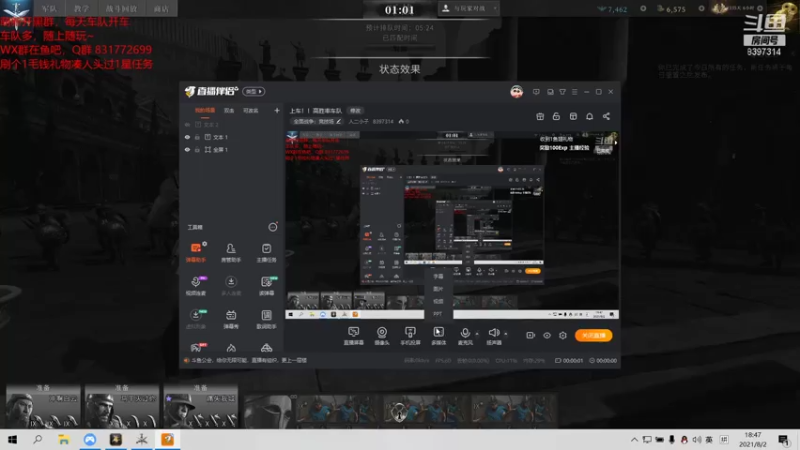
Task: Select the third general card in game window
Action: [201, 406]
